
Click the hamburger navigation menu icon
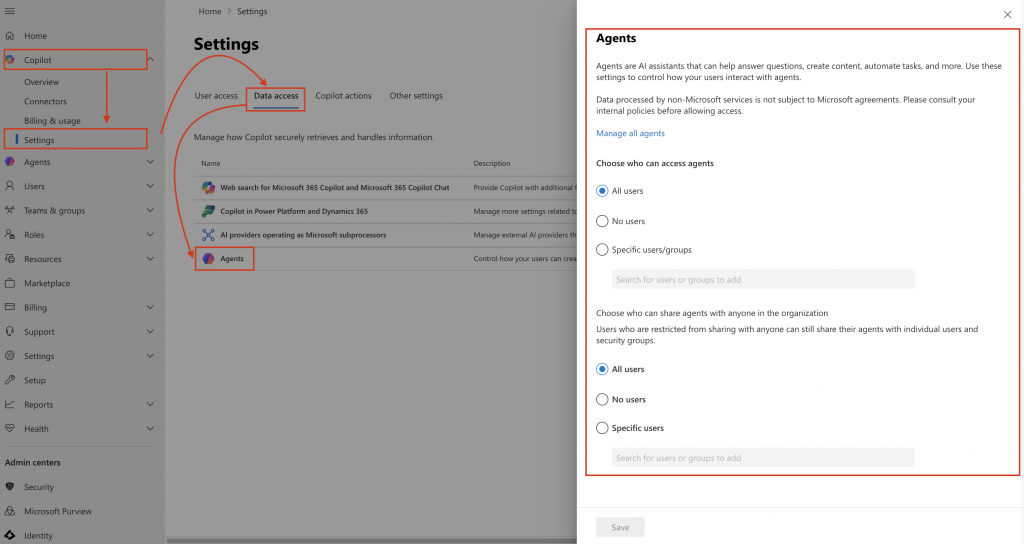coord(10,11)
